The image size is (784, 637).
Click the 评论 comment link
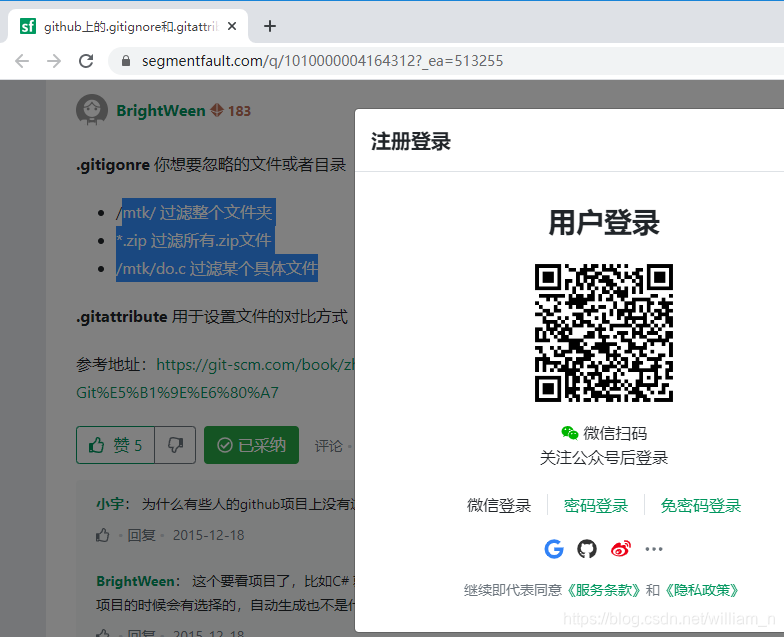[x=328, y=446]
